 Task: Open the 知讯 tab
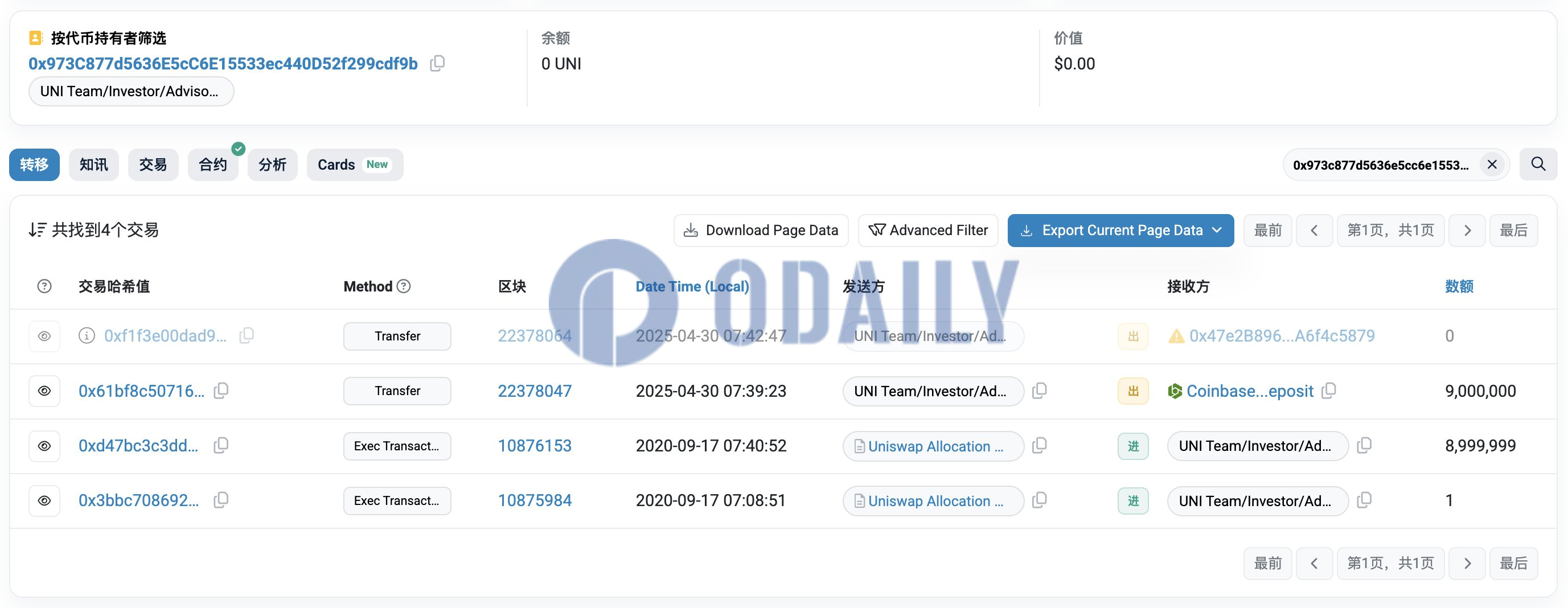(x=94, y=165)
